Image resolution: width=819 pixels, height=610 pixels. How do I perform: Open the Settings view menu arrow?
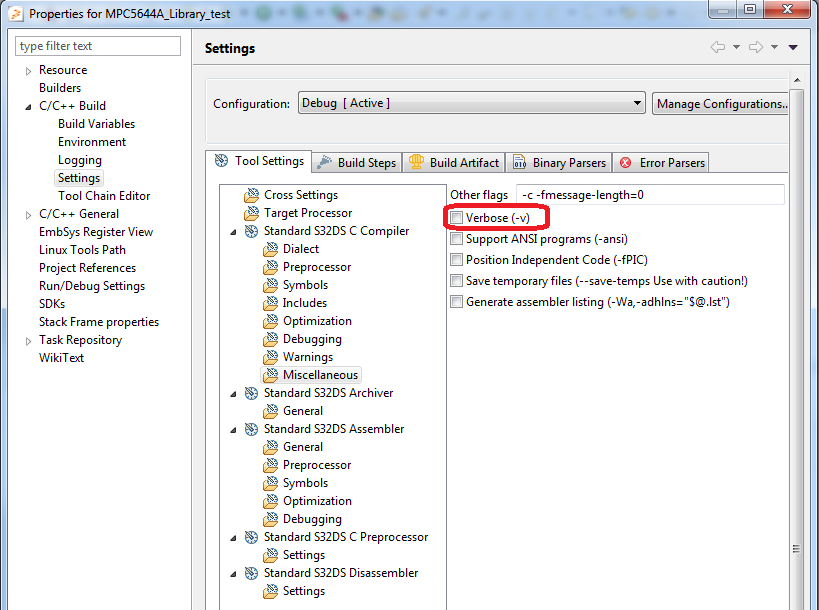tap(793, 48)
